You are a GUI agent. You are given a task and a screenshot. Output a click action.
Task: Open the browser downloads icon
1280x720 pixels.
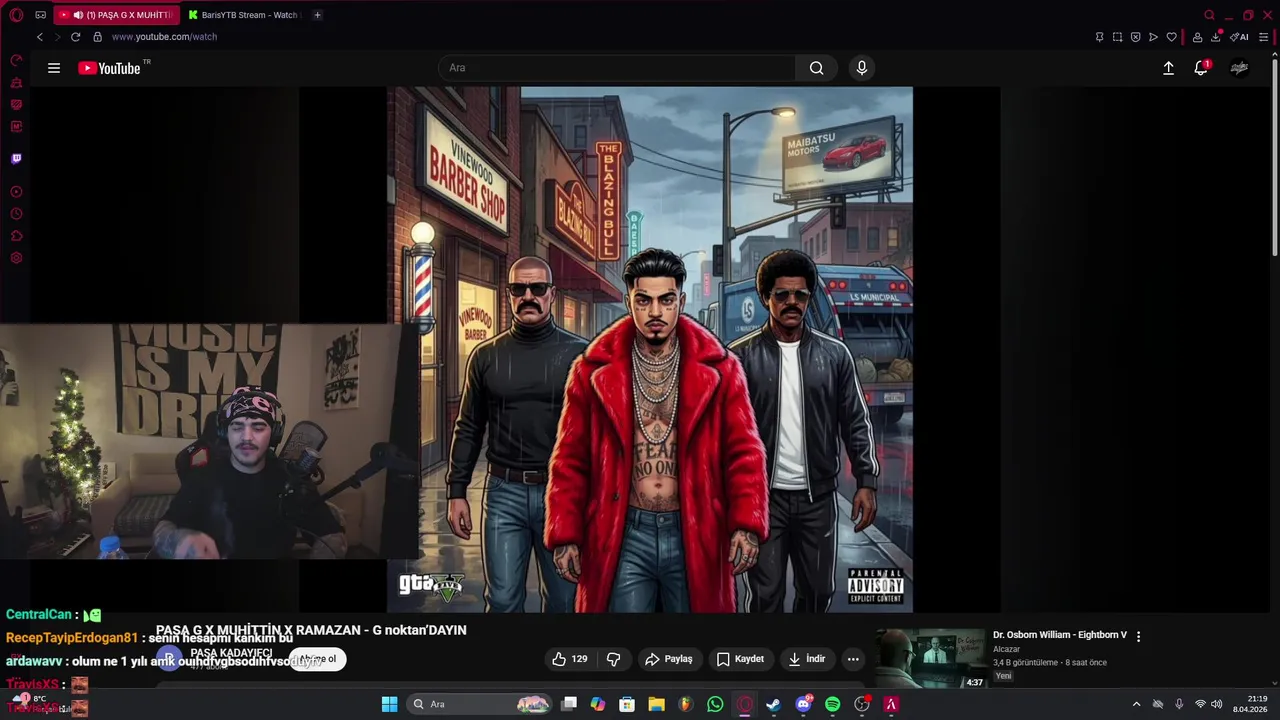pyautogui.click(x=1216, y=37)
